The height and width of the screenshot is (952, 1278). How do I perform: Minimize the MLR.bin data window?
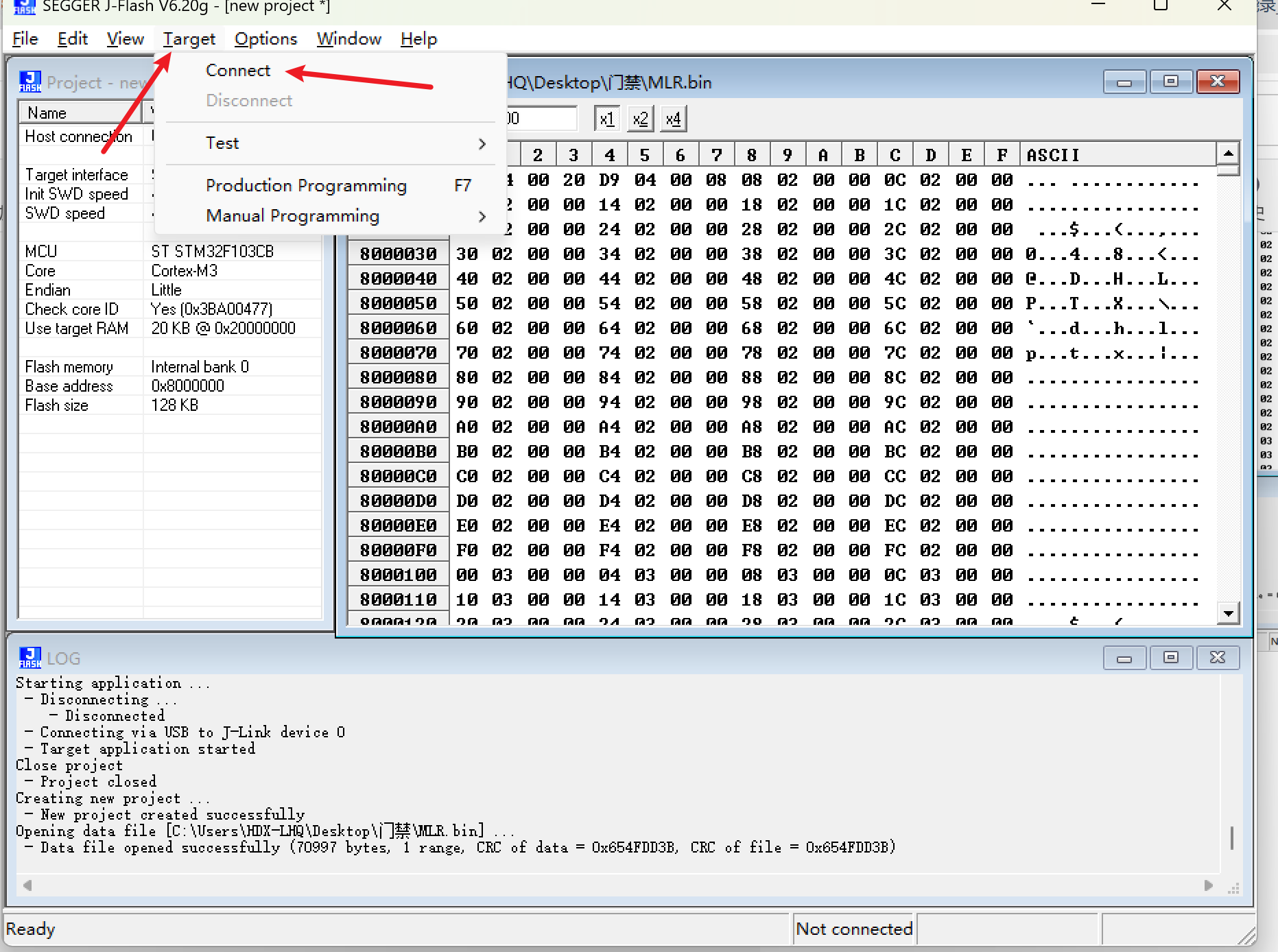[1124, 82]
